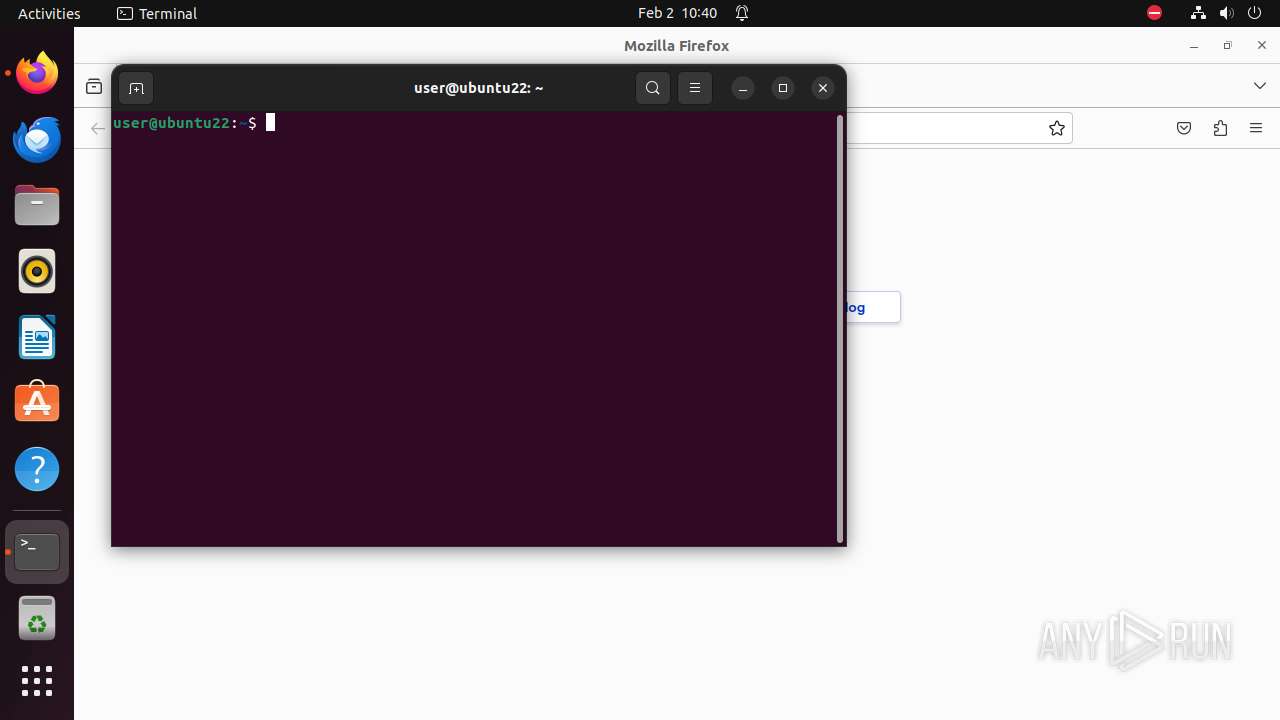Open the Trash from the dock
1280x720 pixels.
tap(37, 618)
